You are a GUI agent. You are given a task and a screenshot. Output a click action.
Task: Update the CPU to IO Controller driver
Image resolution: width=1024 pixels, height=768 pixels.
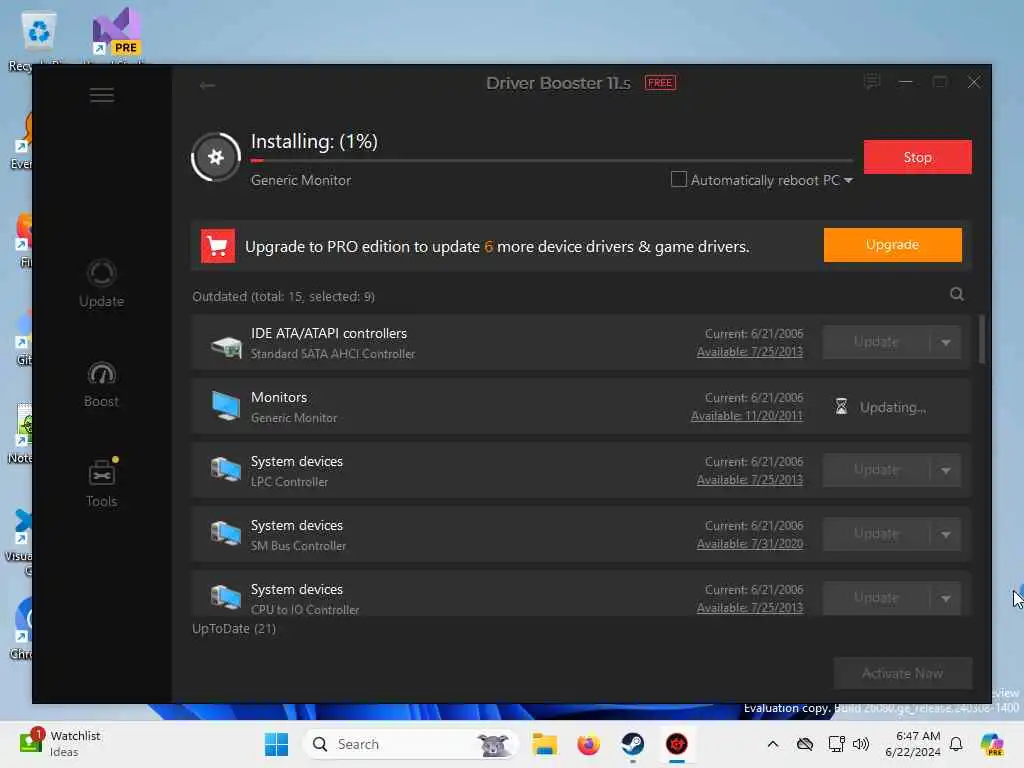pos(876,598)
